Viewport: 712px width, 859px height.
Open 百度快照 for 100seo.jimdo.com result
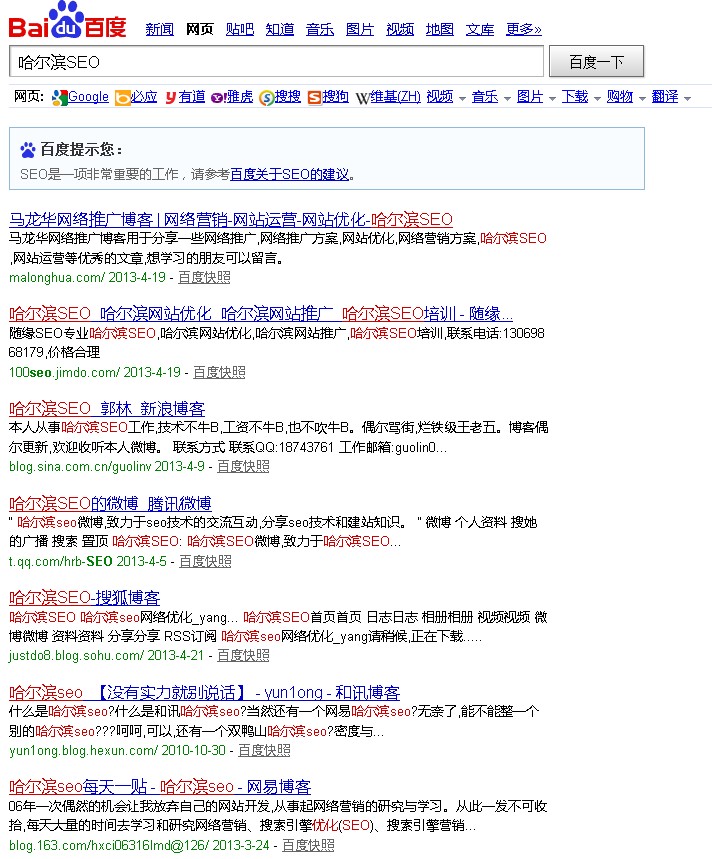[219, 373]
